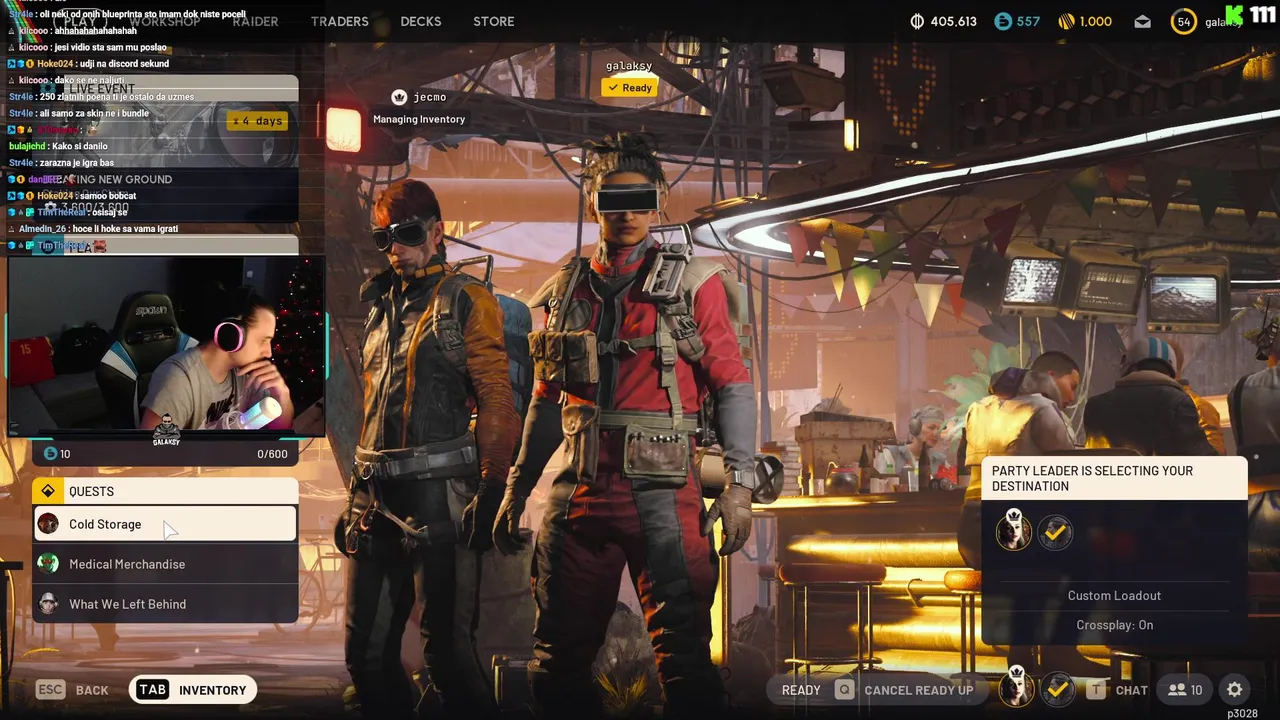Click the 0/600 progress value
Screen dimensions: 1280x720
[x=272, y=454]
